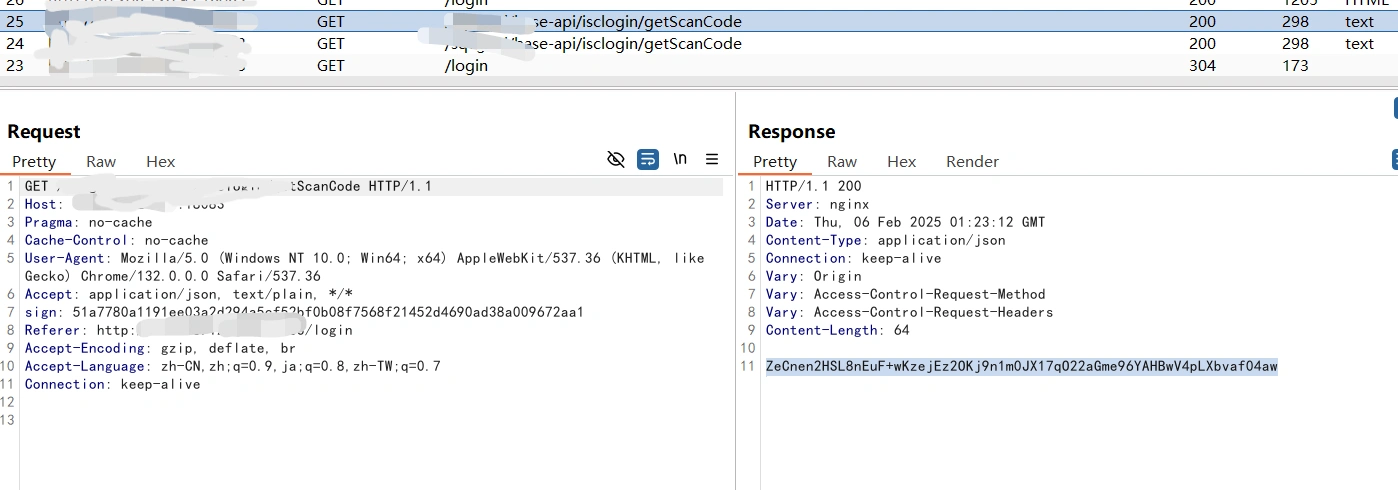Open the Request Hex tab
The height and width of the screenshot is (490, 1398).
pos(160,162)
